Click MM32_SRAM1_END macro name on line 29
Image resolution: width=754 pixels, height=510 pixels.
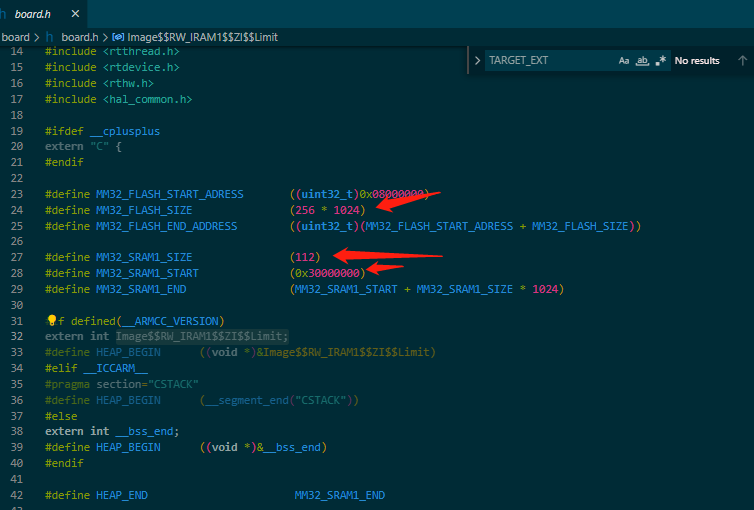[141, 289]
